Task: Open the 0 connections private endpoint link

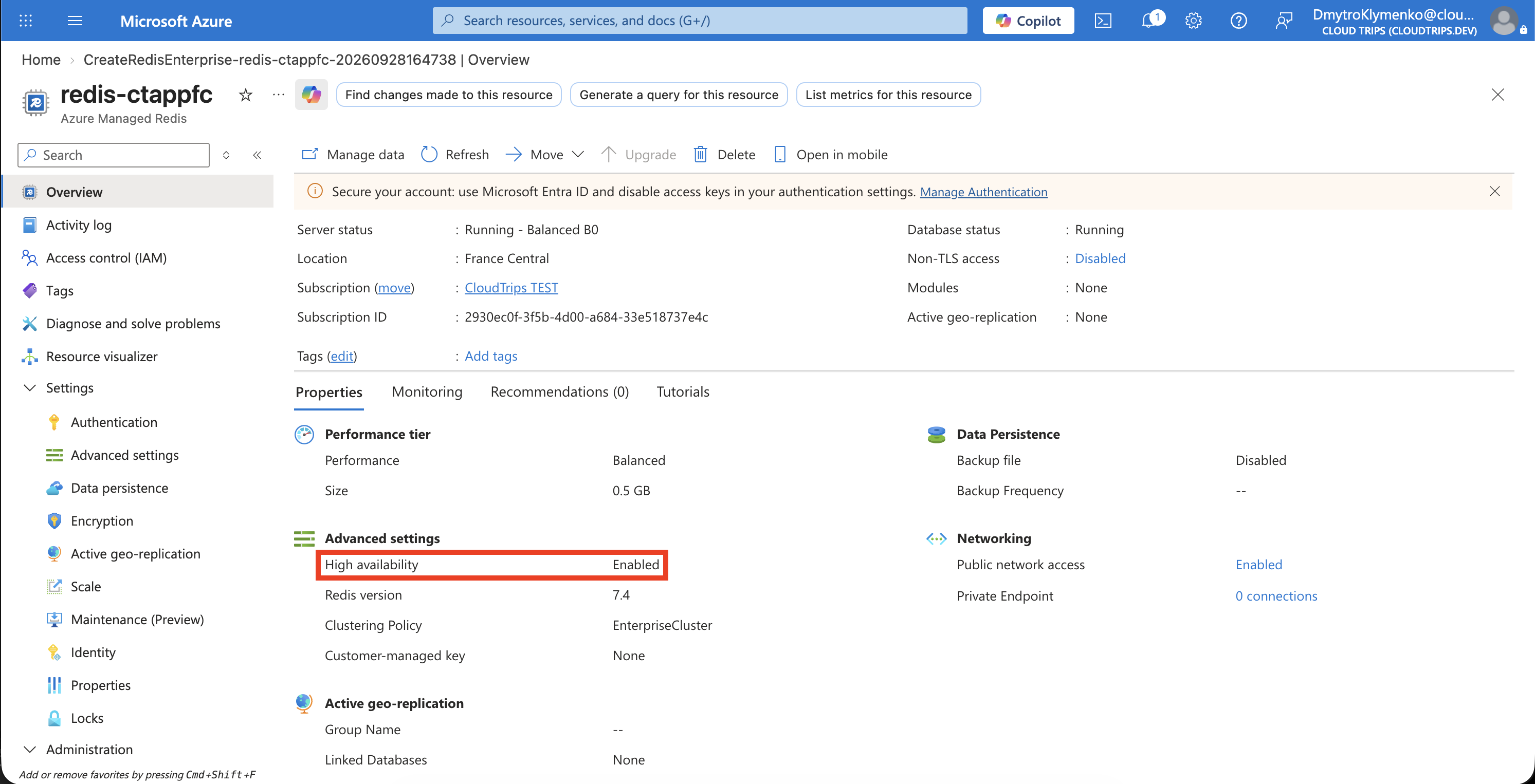Action: (1276, 596)
